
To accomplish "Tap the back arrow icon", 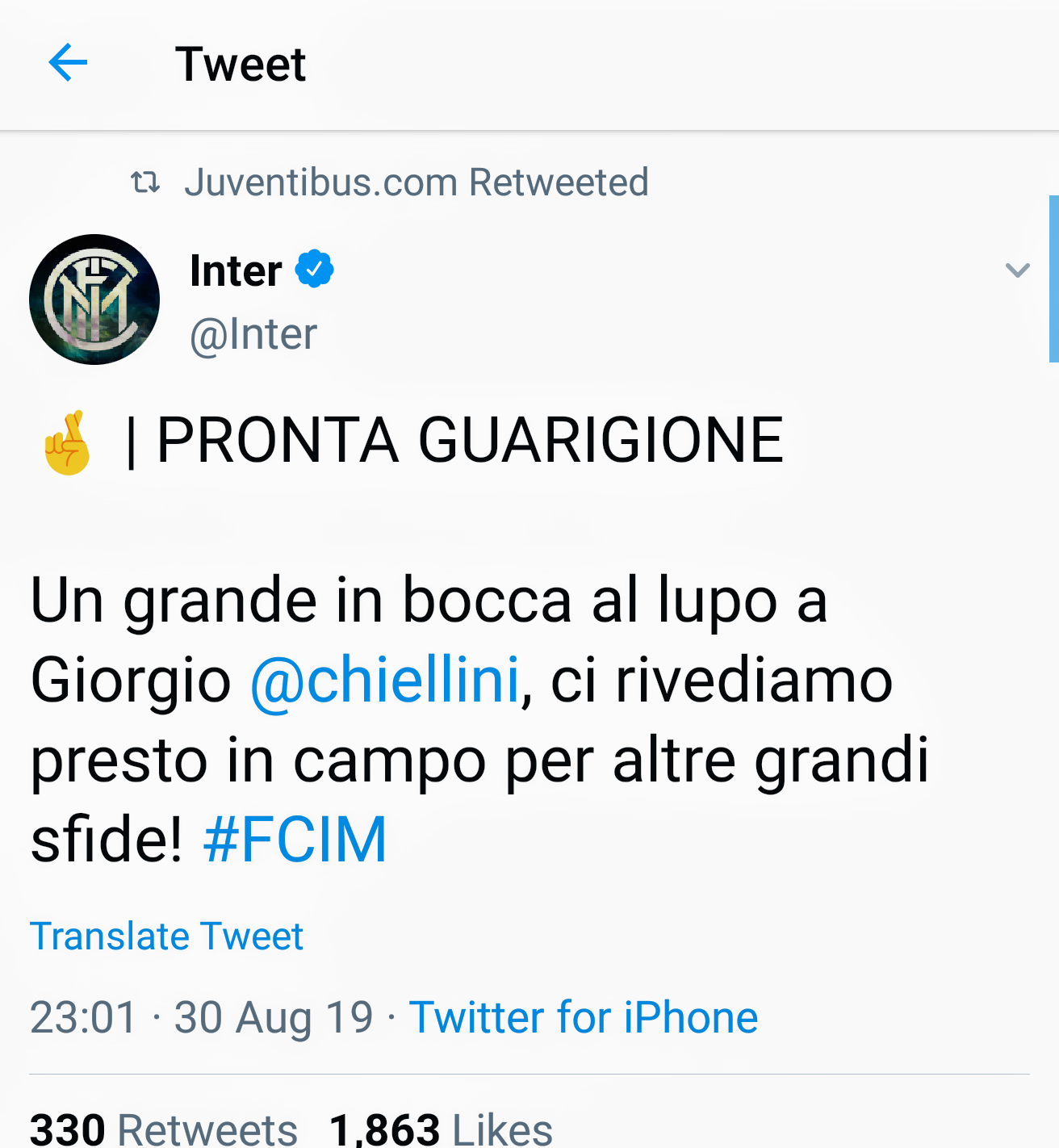I will pos(68,63).
